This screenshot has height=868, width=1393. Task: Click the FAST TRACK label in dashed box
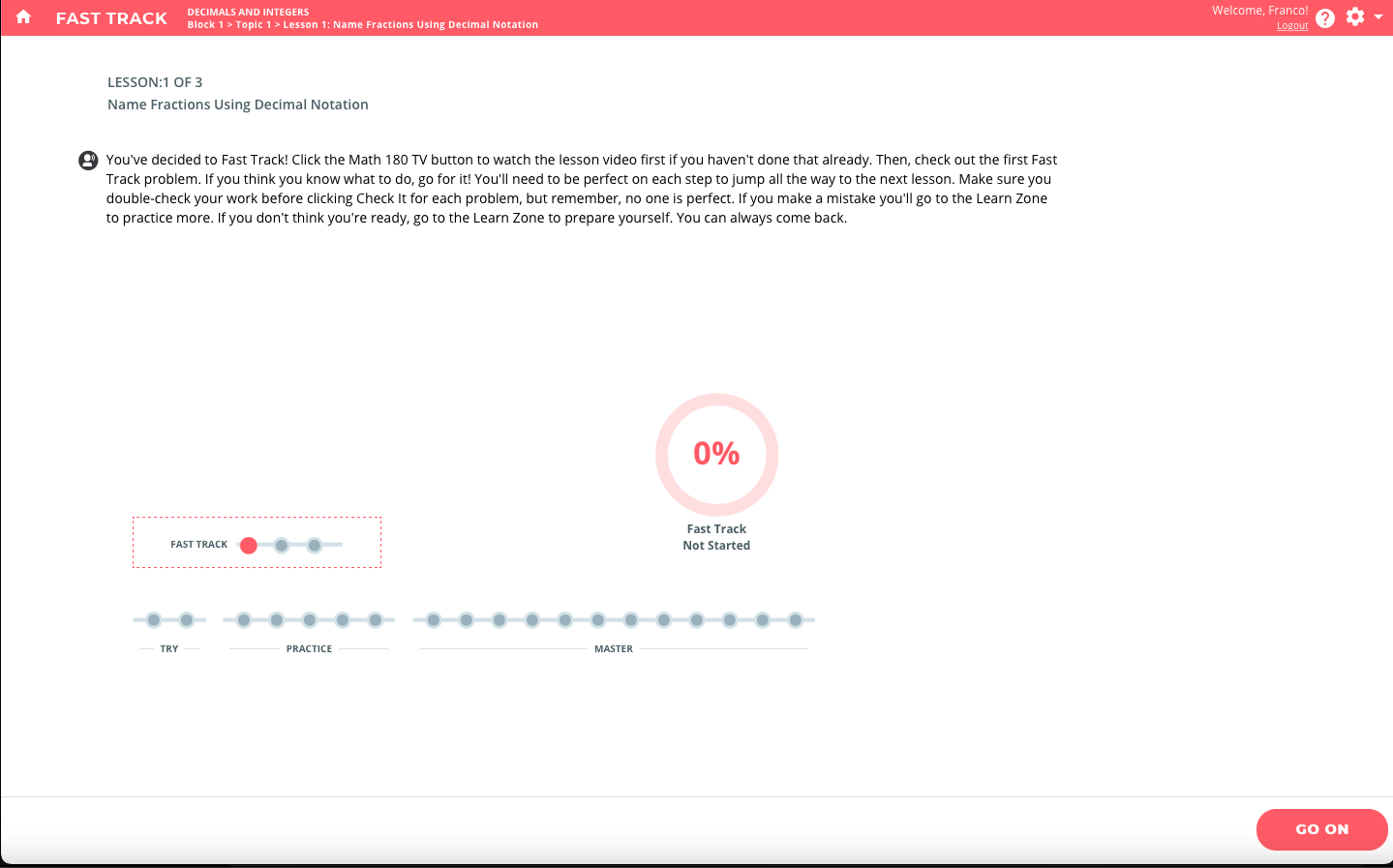point(199,545)
